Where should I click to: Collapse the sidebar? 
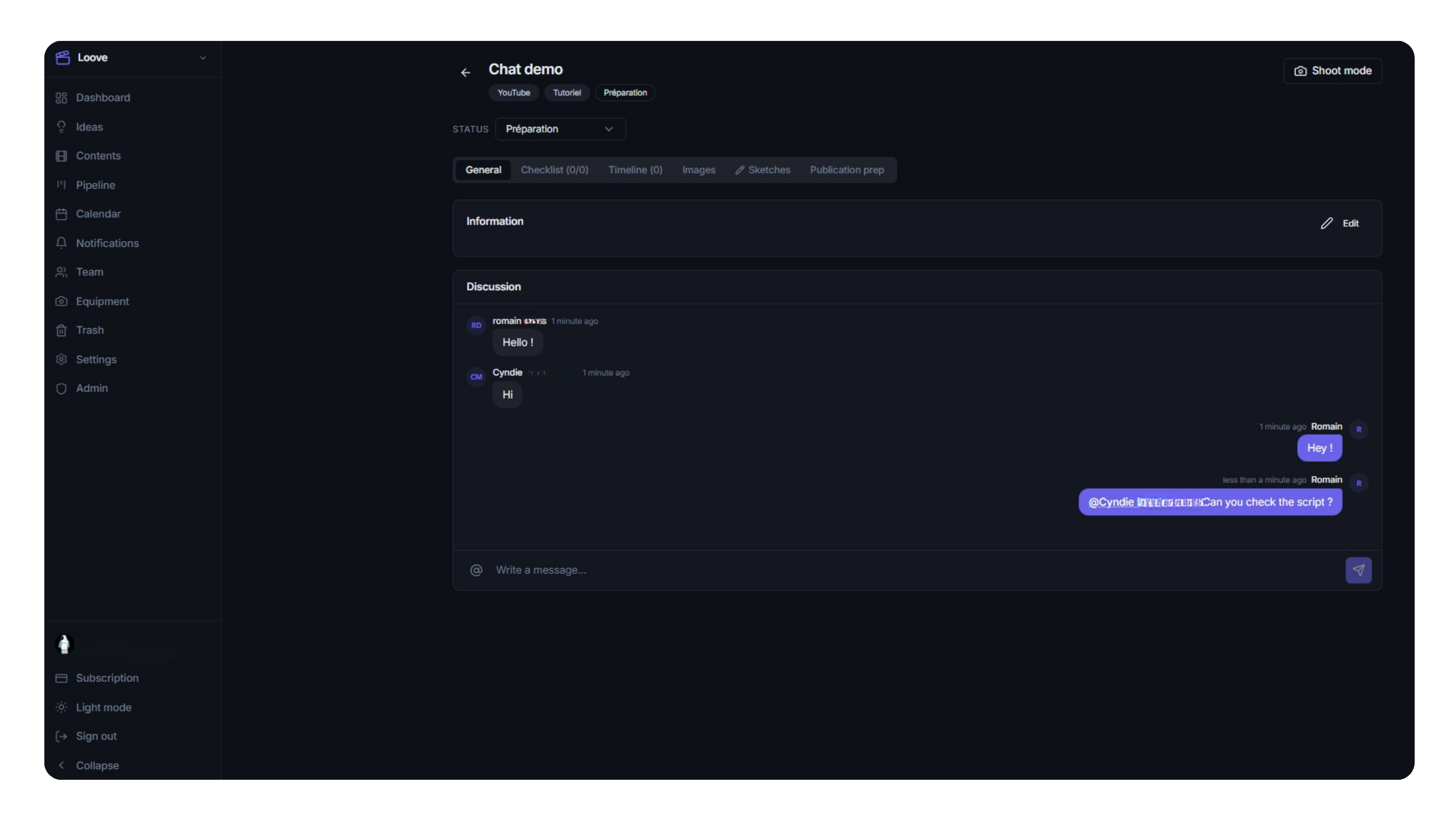97,765
